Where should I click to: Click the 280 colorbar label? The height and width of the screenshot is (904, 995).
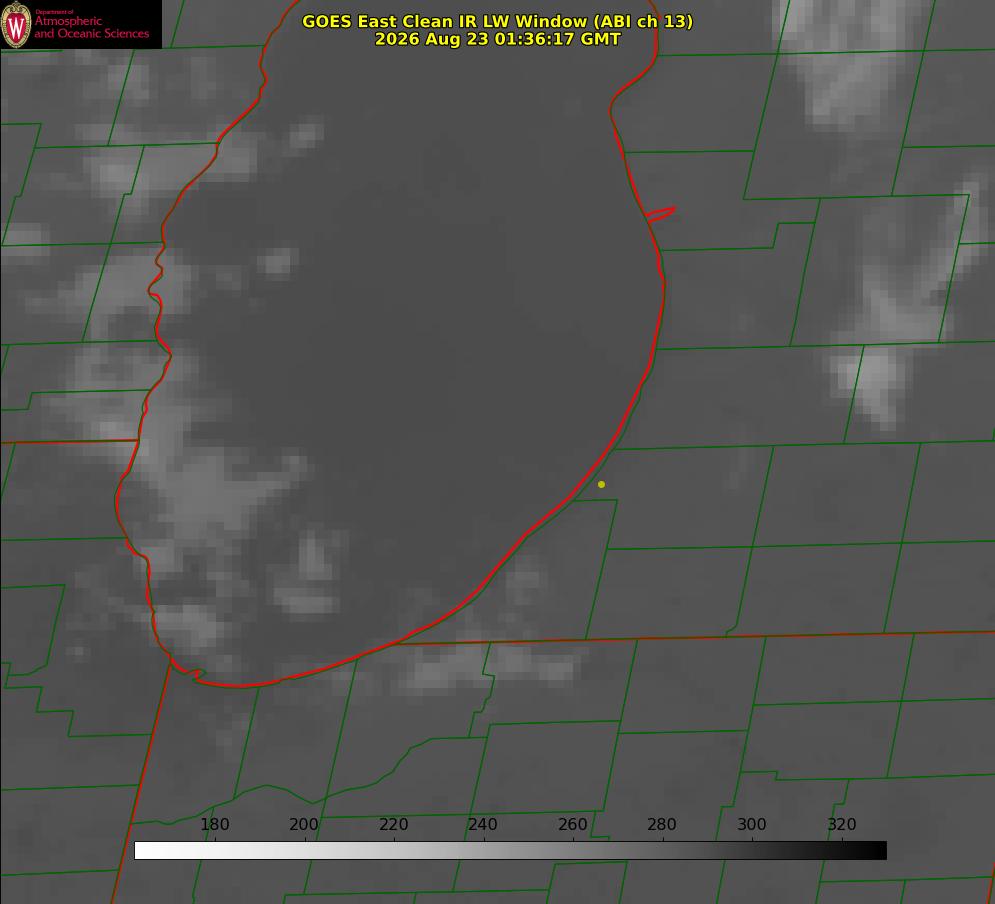pos(662,824)
